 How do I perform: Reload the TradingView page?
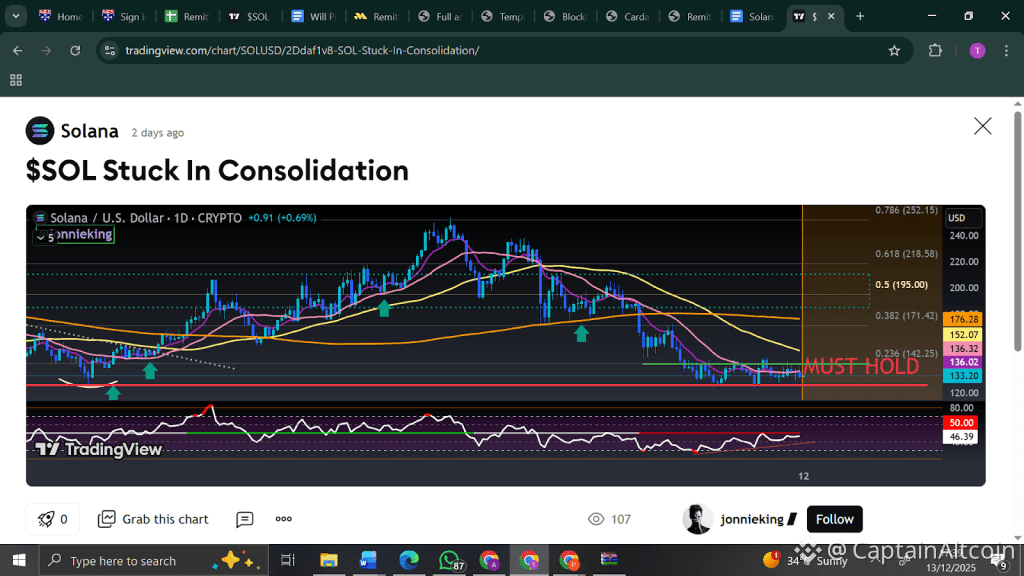[75, 50]
